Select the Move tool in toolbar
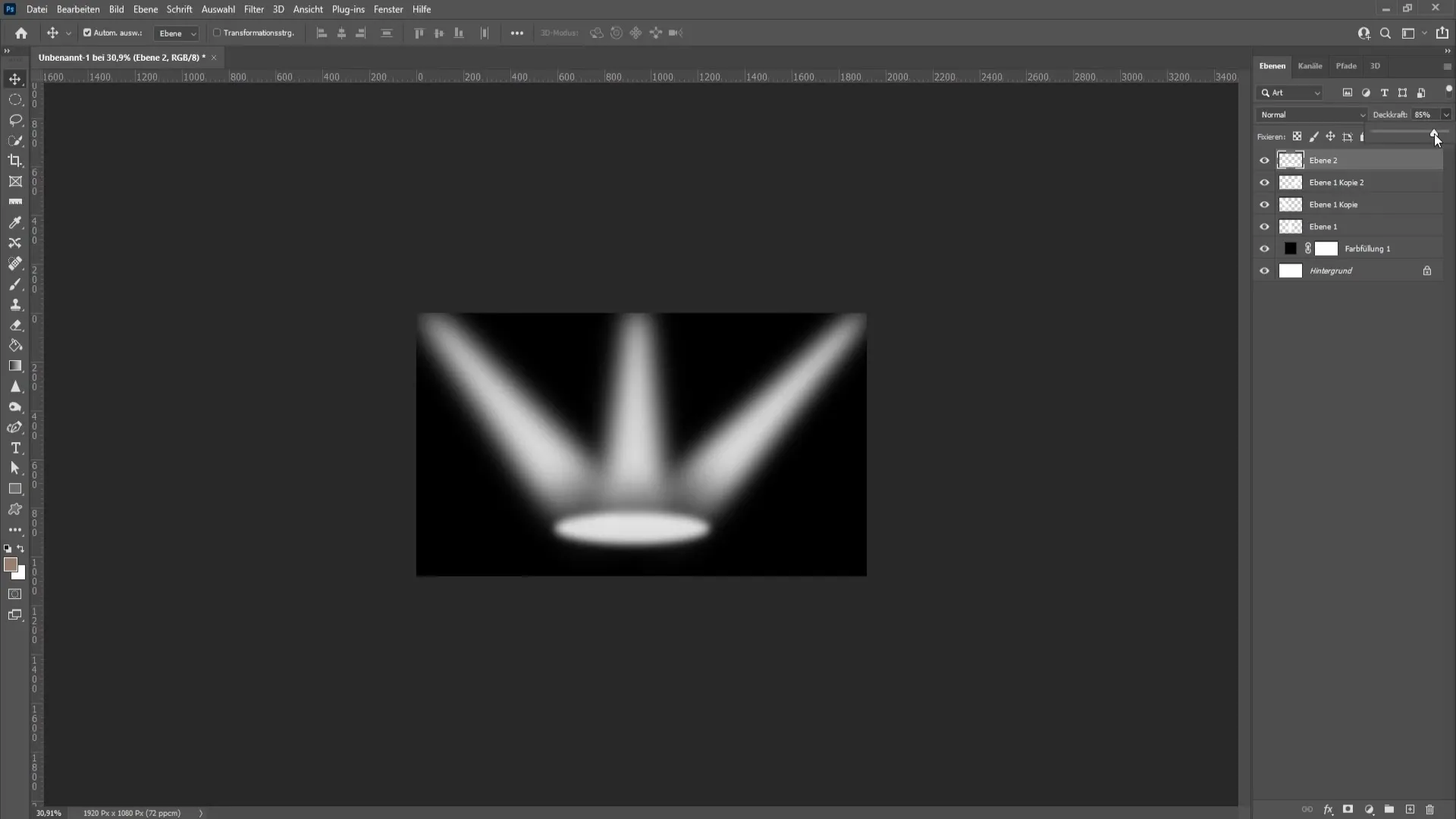Image resolution: width=1456 pixels, height=819 pixels. (15, 78)
